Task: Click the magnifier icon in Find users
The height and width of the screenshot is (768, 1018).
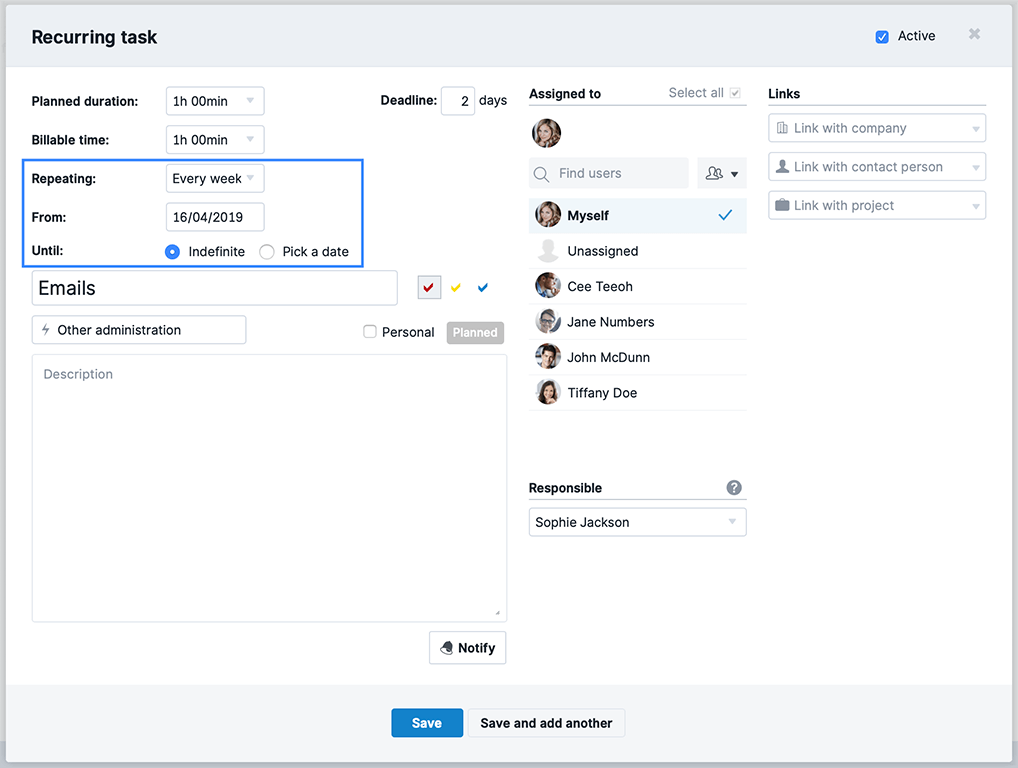Action: tap(541, 174)
